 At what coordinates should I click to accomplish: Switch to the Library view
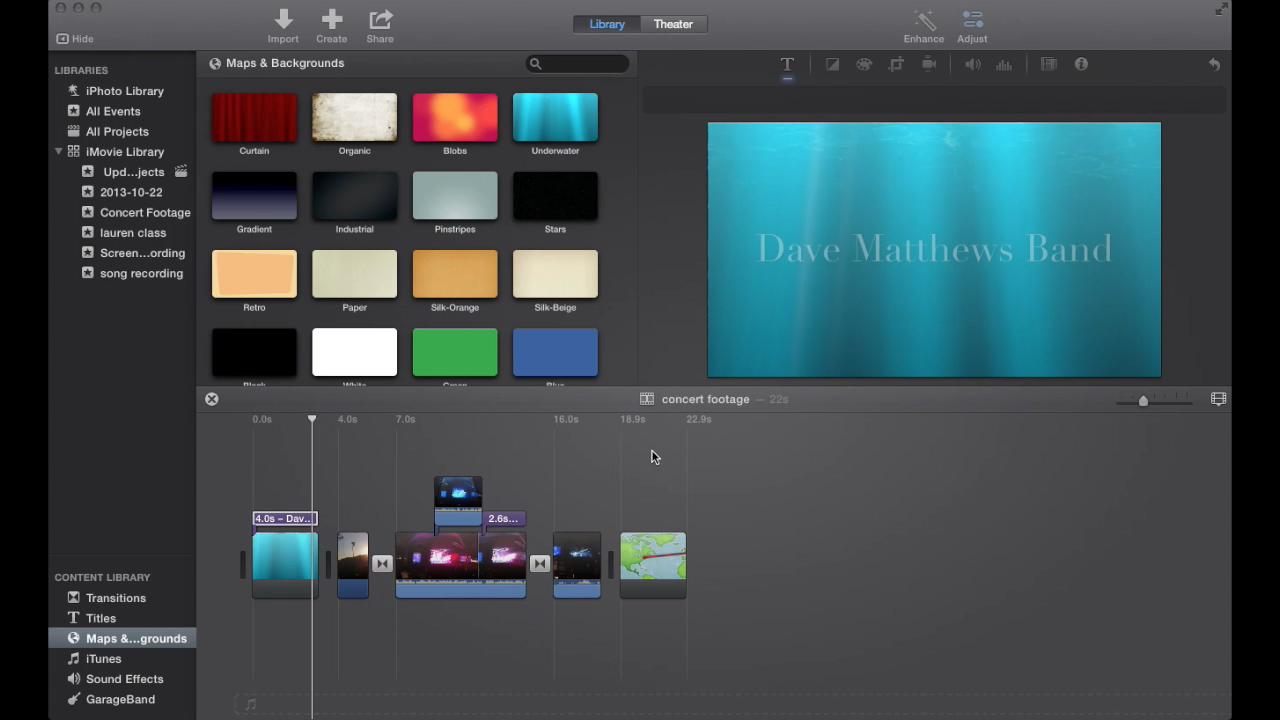coord(607,24)
